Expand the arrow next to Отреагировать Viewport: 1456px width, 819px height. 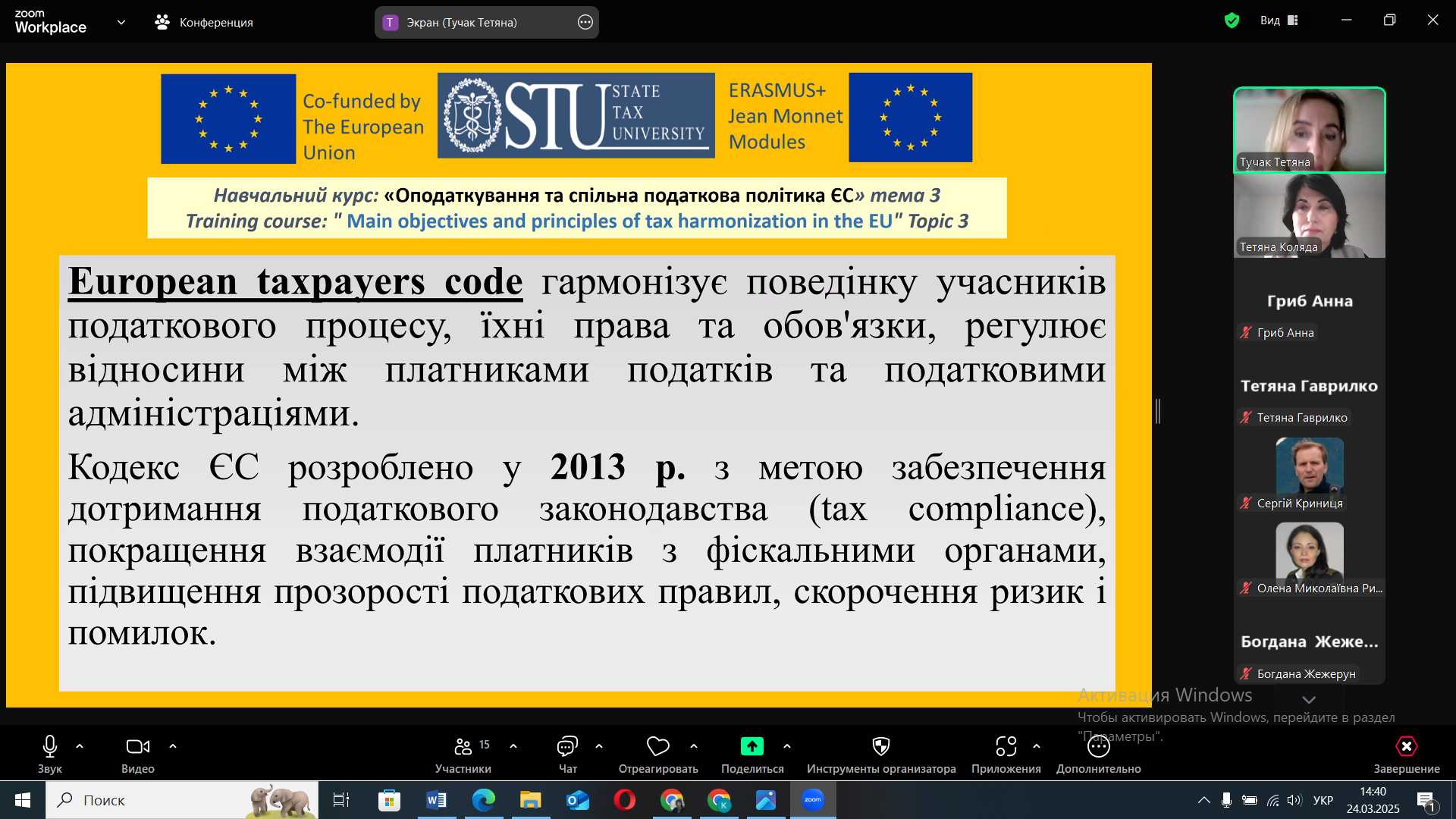pyautogui.click(x=694, y=746)
